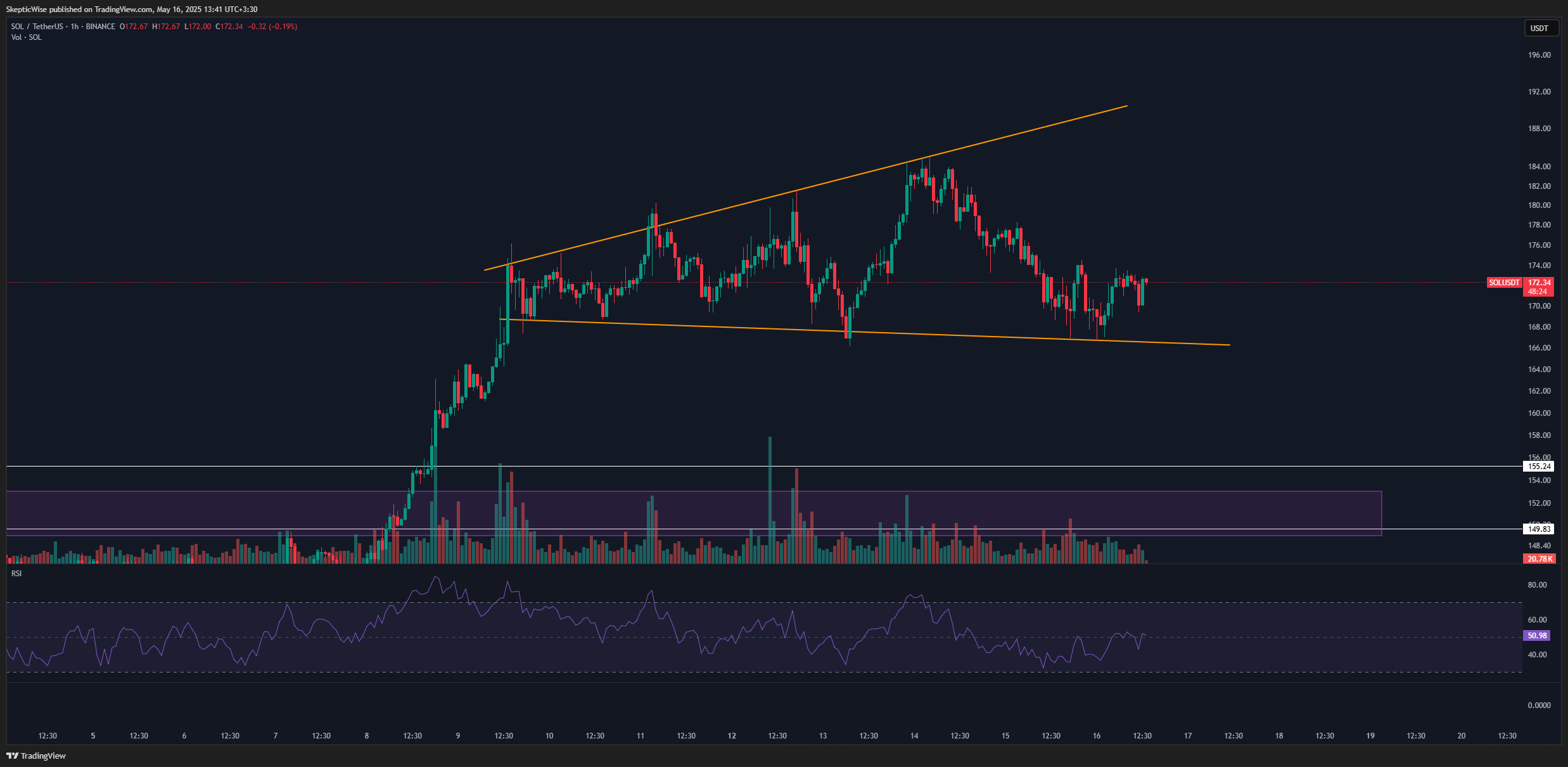Viewport: 1568px width, 767px height.
Task: Click the SkepticWise published header text
Action: pyautogui.click(x=131, y=10)
